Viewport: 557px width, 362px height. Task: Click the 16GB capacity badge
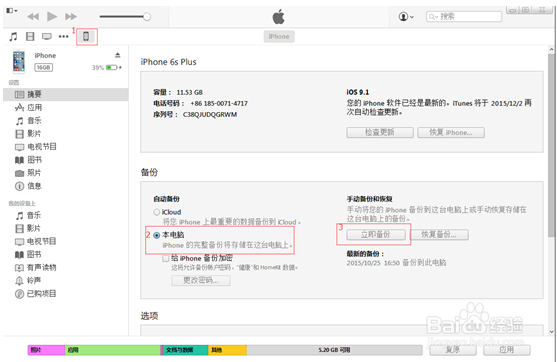click(43, 67)
